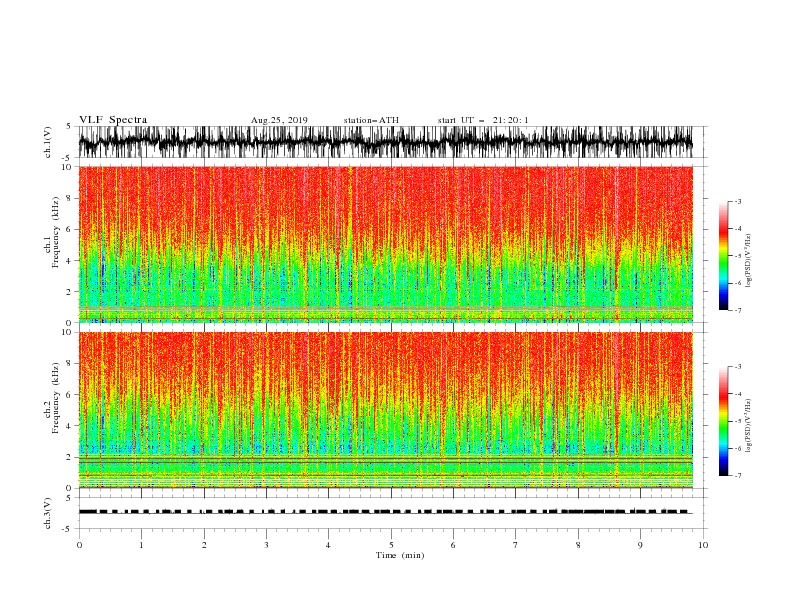Click the '0' tick on the time axis
The image size is (792, 612).
(x=79, y=545)
